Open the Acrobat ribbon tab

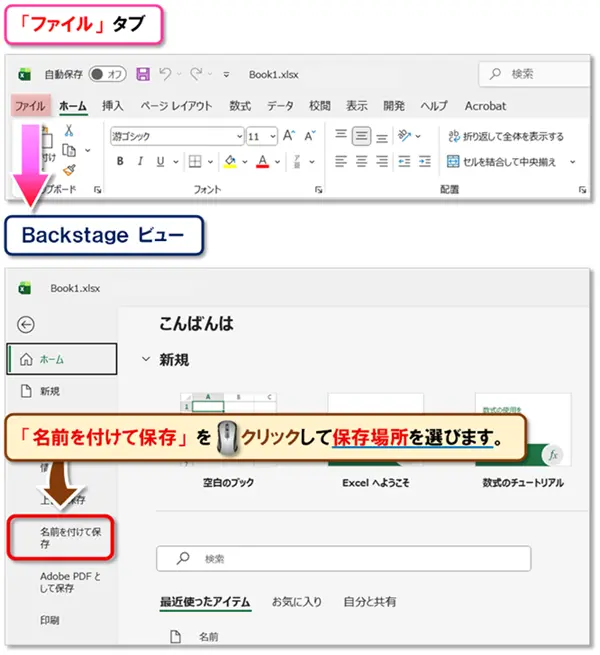(x=486, y=106)
